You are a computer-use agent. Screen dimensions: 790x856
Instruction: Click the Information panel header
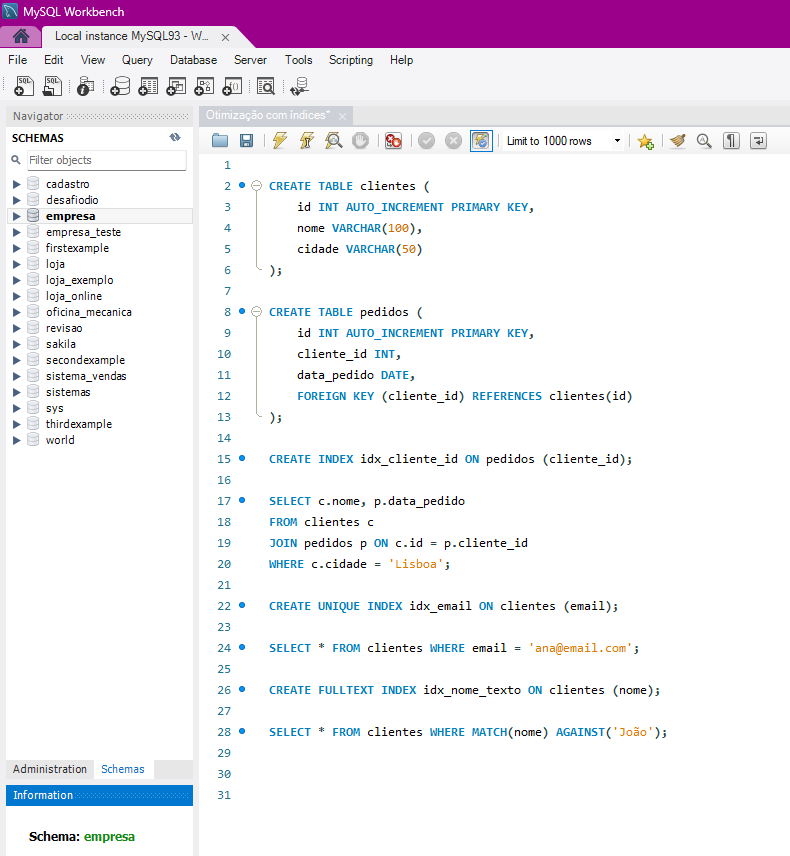[x=99, y=795]
